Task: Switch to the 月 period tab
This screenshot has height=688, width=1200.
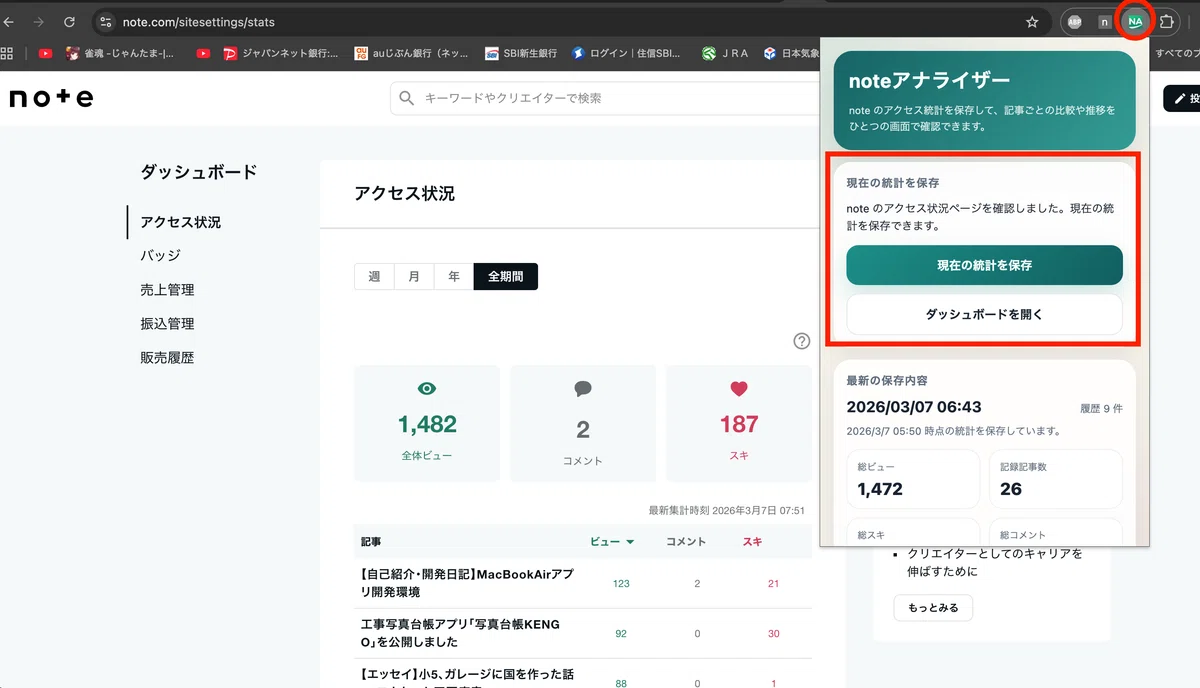Action: click(x=414, y=276)
